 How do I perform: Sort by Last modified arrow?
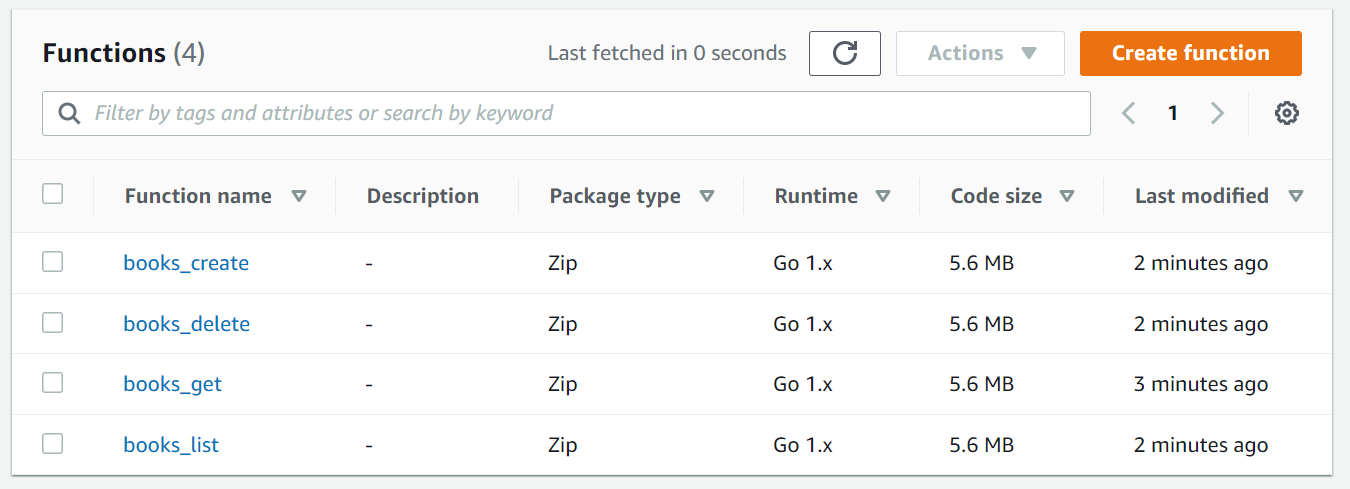pyautogui.click(x=1296, y=197)
